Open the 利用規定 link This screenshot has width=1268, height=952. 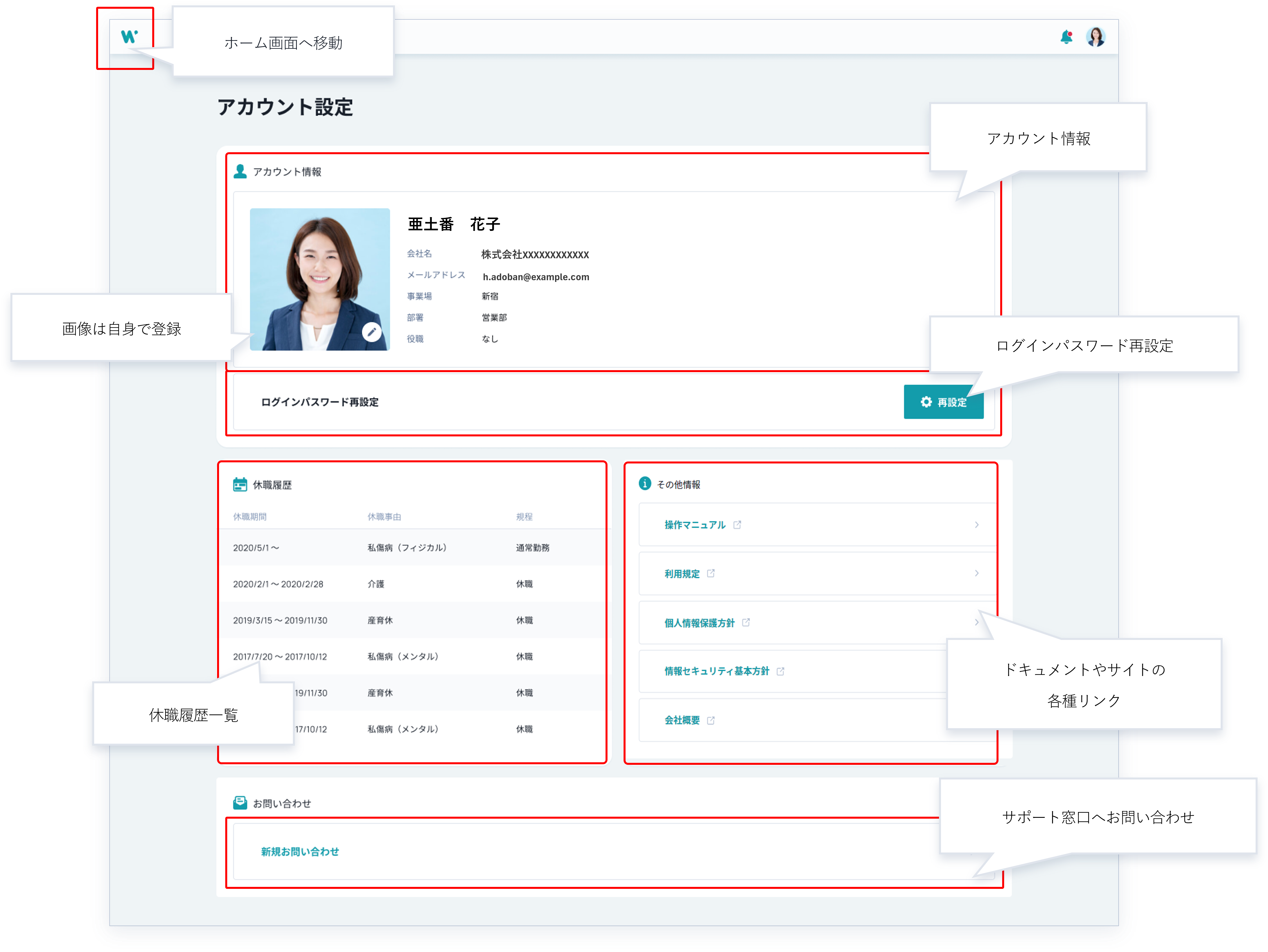click(x=682, y=573)
